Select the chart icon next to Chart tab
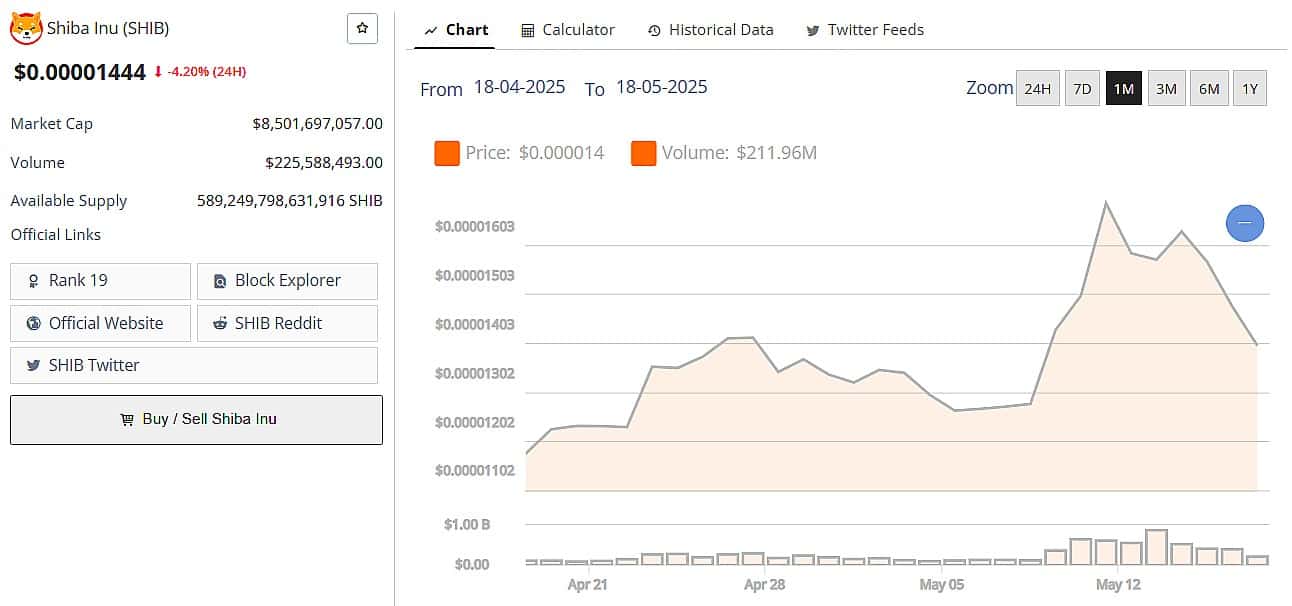The height and width of the screenshot is (606, 1292). 431,29
